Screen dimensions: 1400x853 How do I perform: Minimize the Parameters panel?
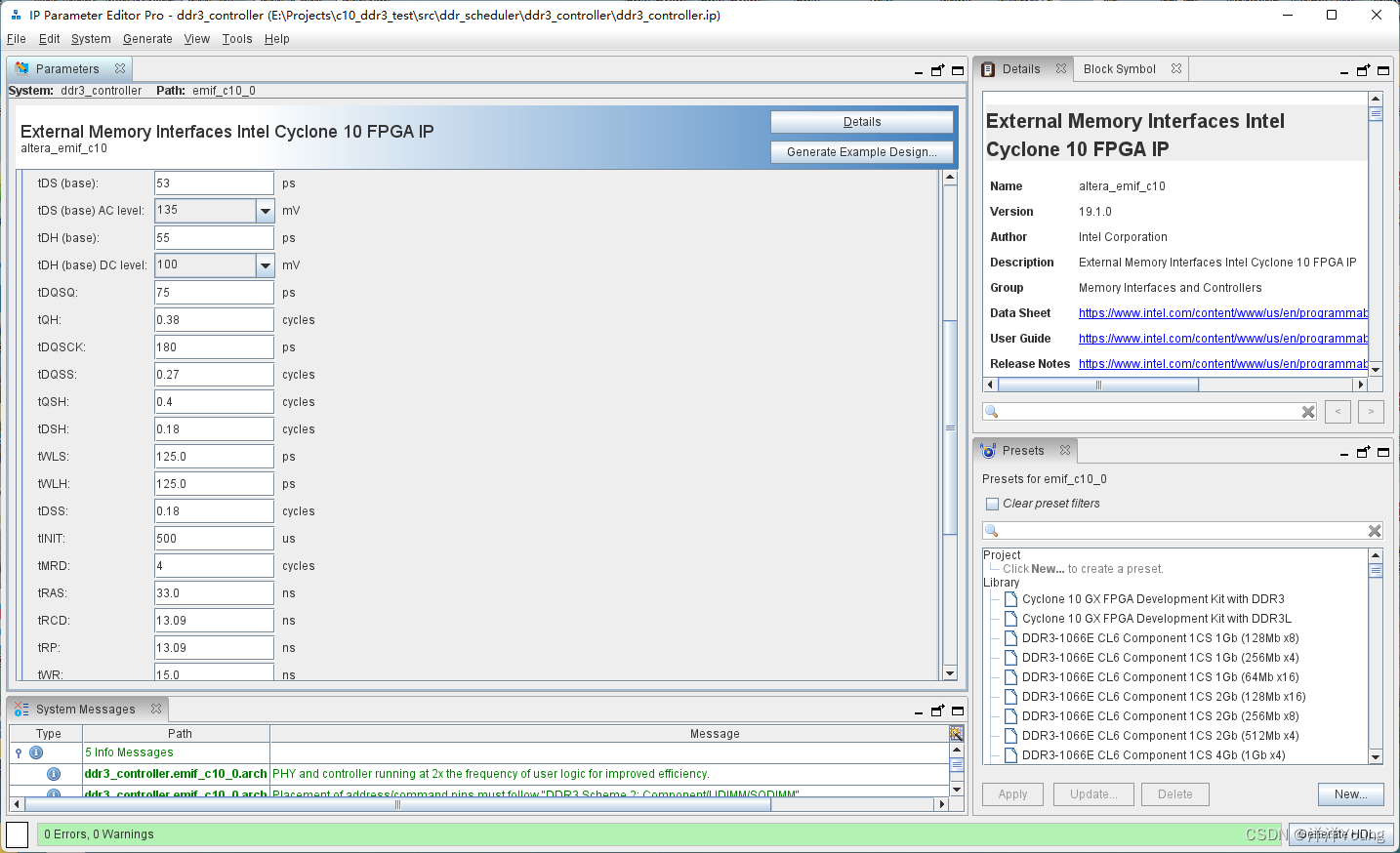point(919,71)
